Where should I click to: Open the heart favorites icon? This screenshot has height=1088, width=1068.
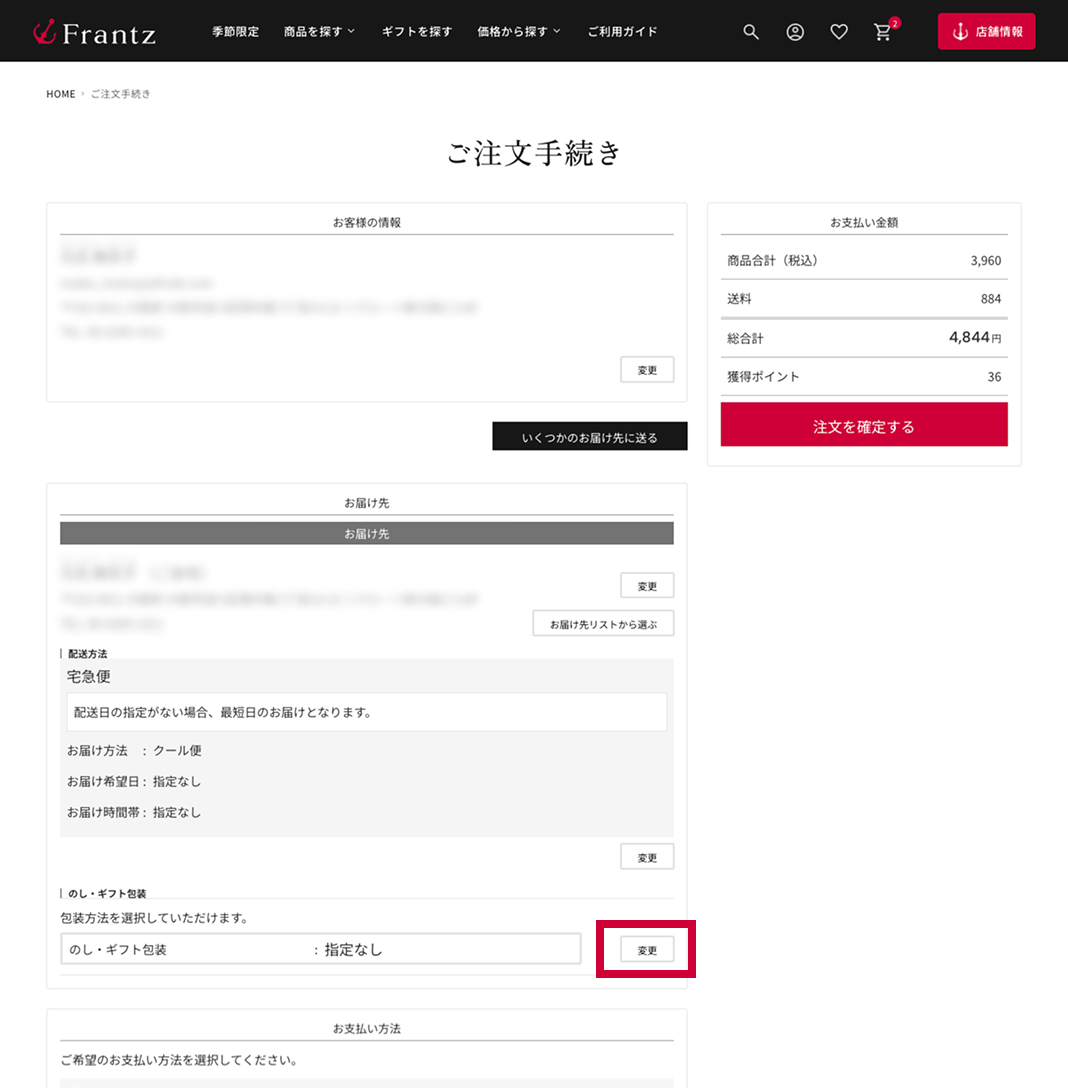coord(839,32)
